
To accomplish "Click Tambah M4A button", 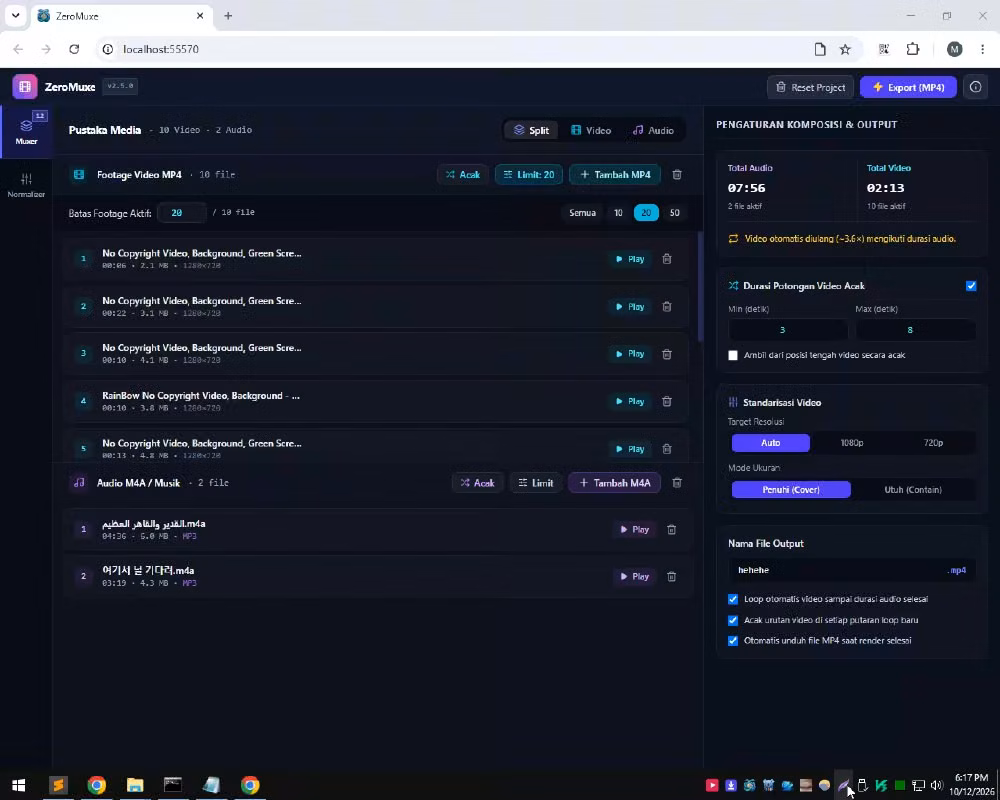I will [x=614, y=483].
